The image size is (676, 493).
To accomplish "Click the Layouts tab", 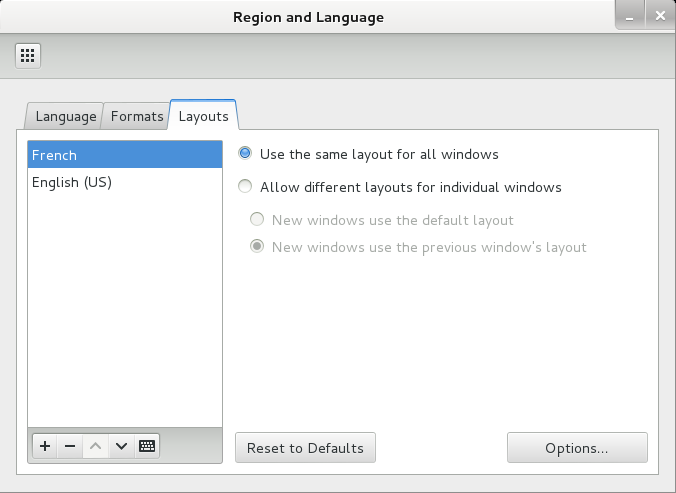I will pos(203,116).
